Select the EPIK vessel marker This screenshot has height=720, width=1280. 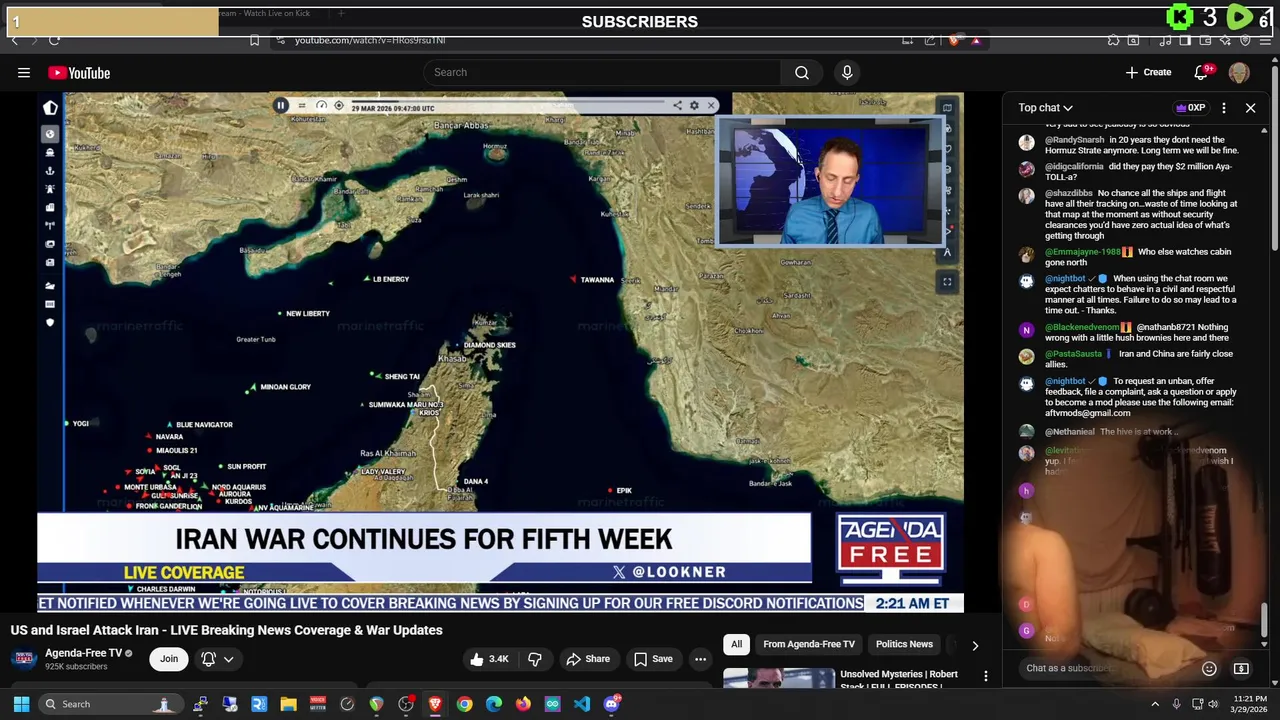(610, 490)
